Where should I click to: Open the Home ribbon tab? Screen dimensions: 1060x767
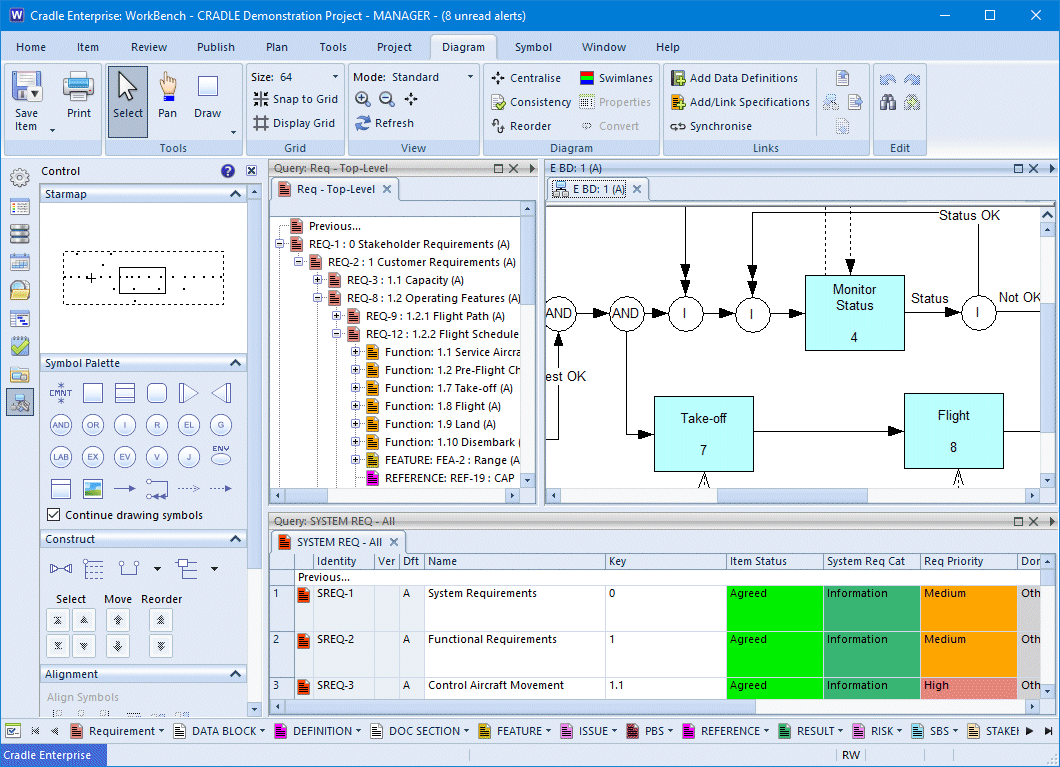31,47
